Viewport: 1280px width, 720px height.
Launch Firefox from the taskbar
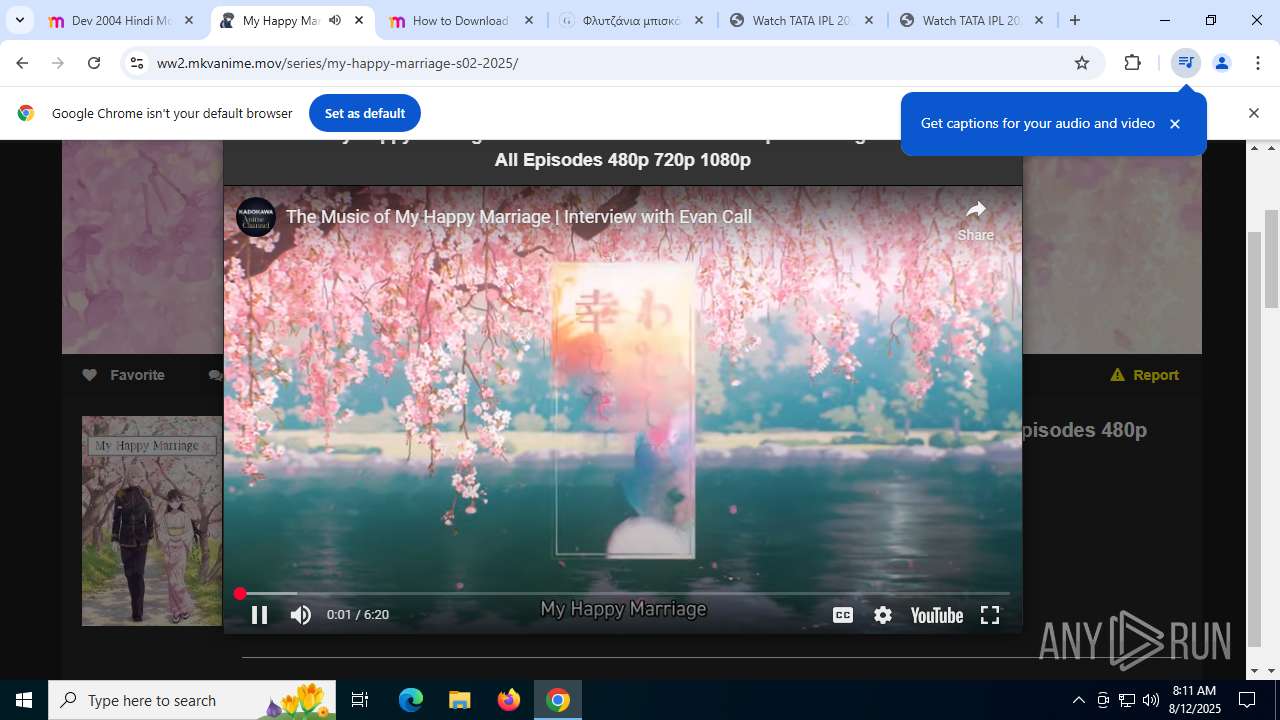(508, 700)
